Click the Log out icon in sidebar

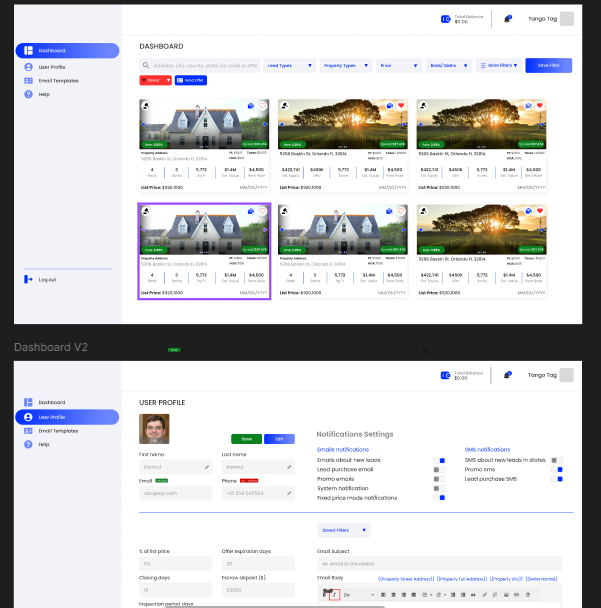(28, 279)
